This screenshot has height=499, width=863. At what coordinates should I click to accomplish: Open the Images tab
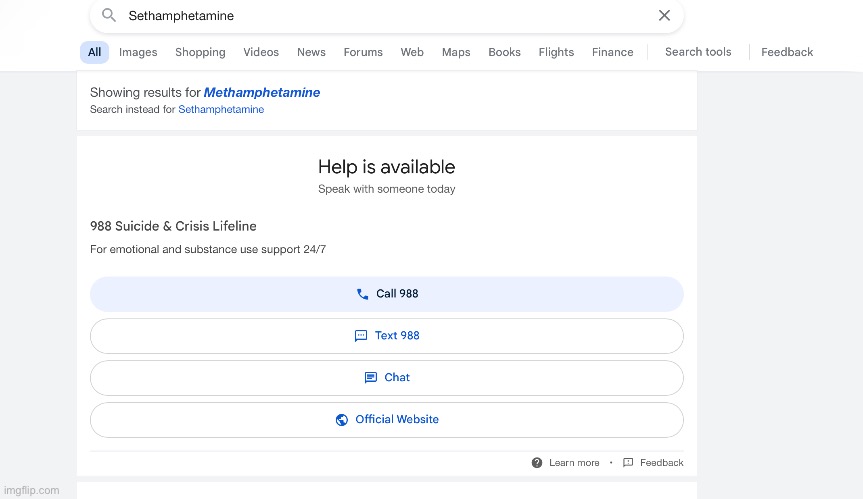click(138, 52)
